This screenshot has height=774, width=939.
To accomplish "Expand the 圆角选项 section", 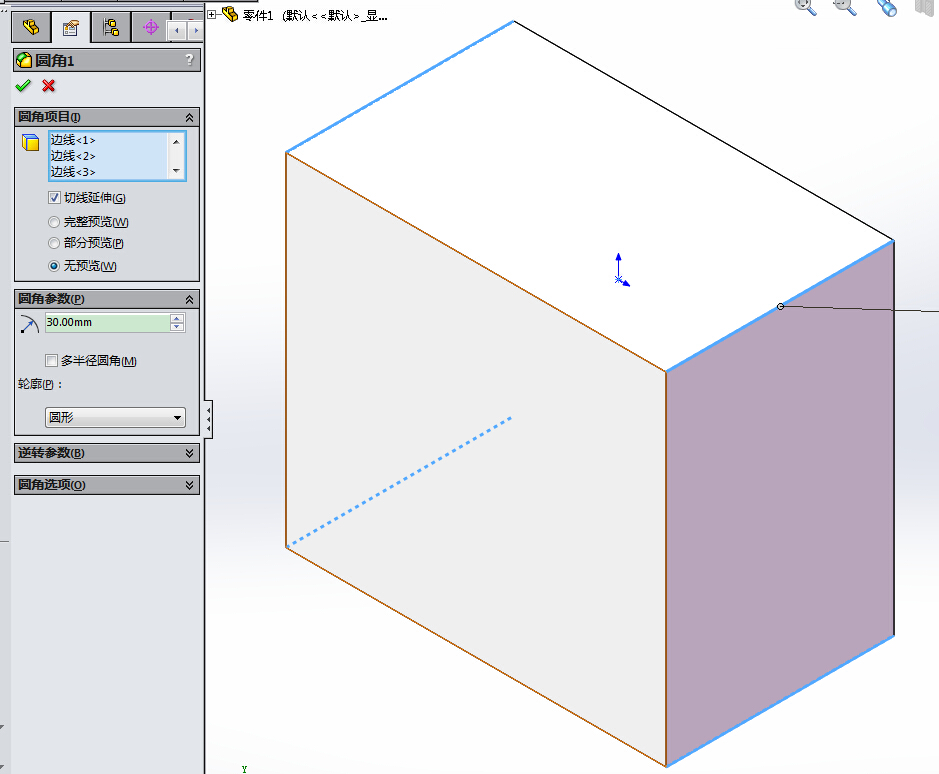I will (x=189, y=485).
